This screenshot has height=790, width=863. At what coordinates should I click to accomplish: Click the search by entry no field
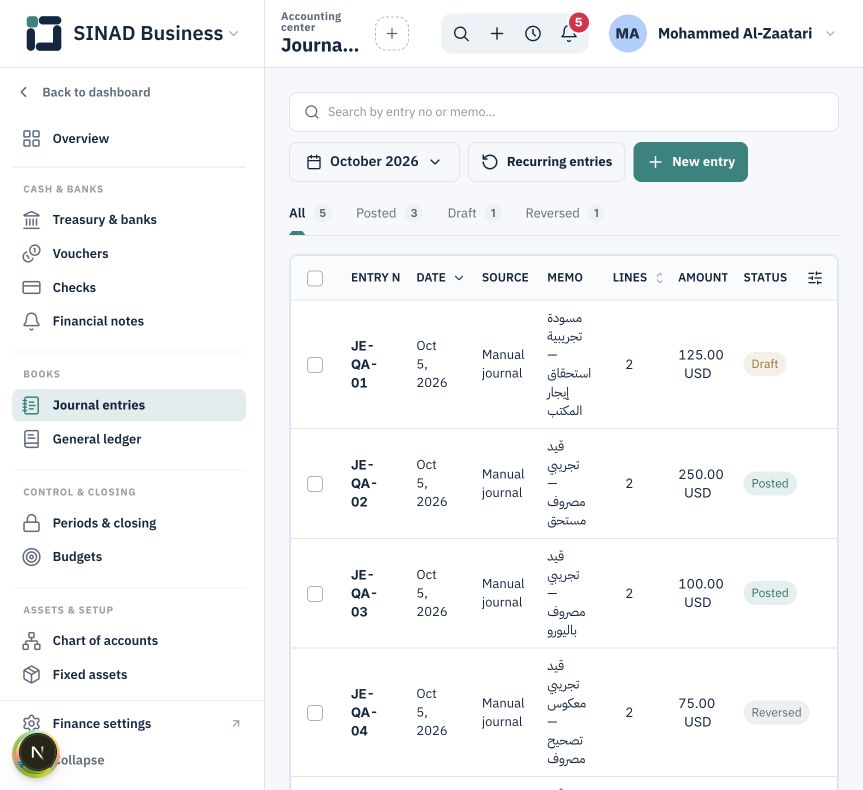pos(564,112)
